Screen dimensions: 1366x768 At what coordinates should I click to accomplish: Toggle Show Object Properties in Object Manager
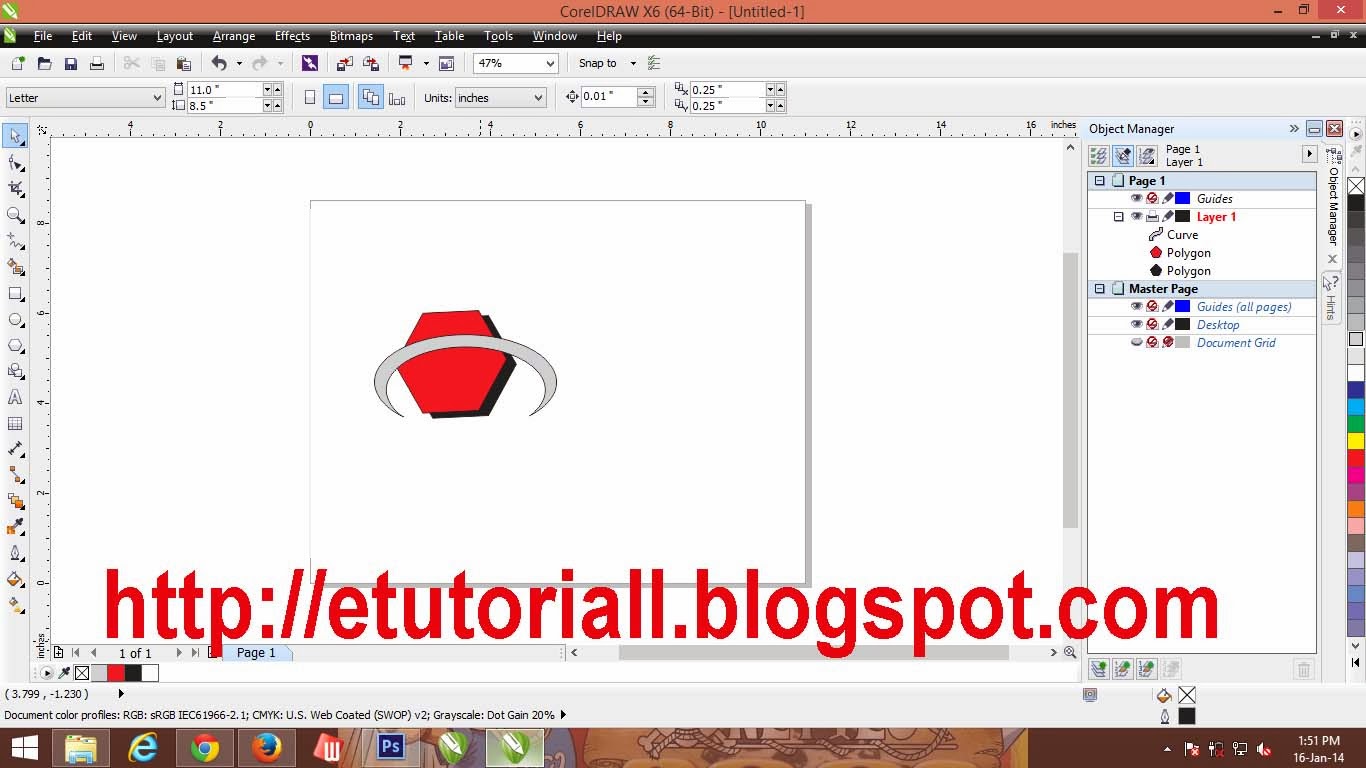tap(1098, 155)
